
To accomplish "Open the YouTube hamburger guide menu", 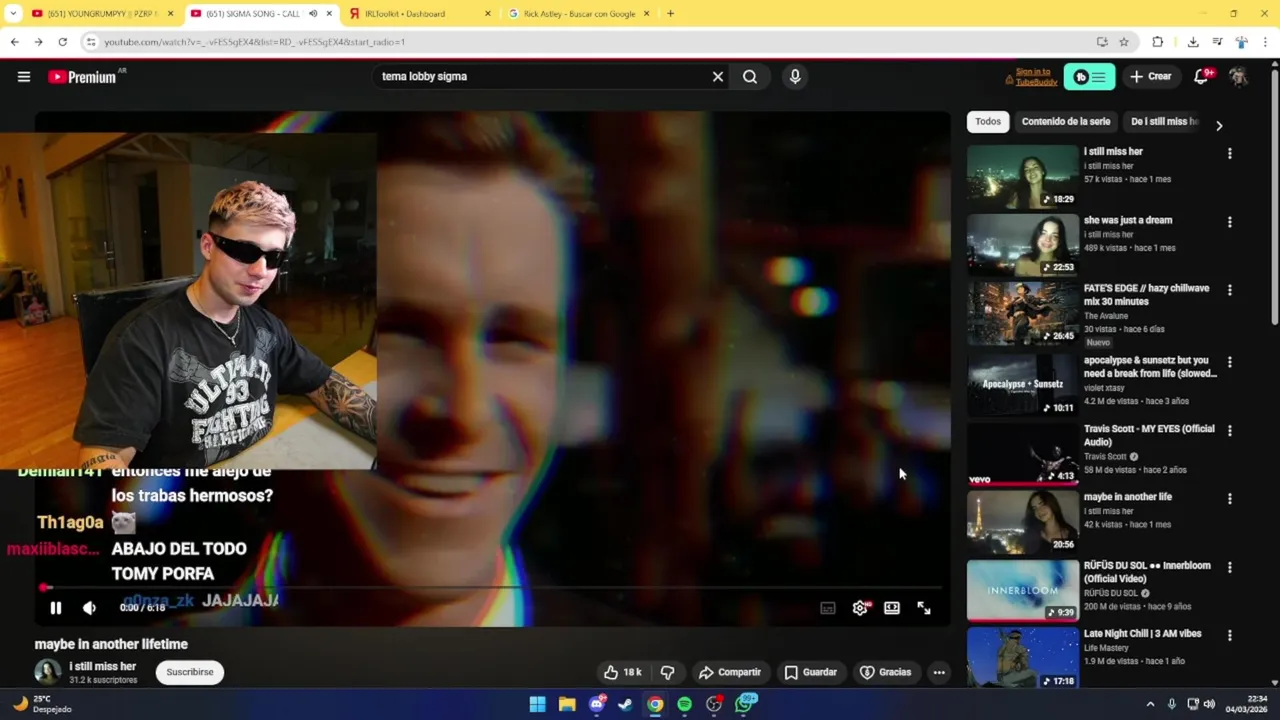I will (24, 77).
